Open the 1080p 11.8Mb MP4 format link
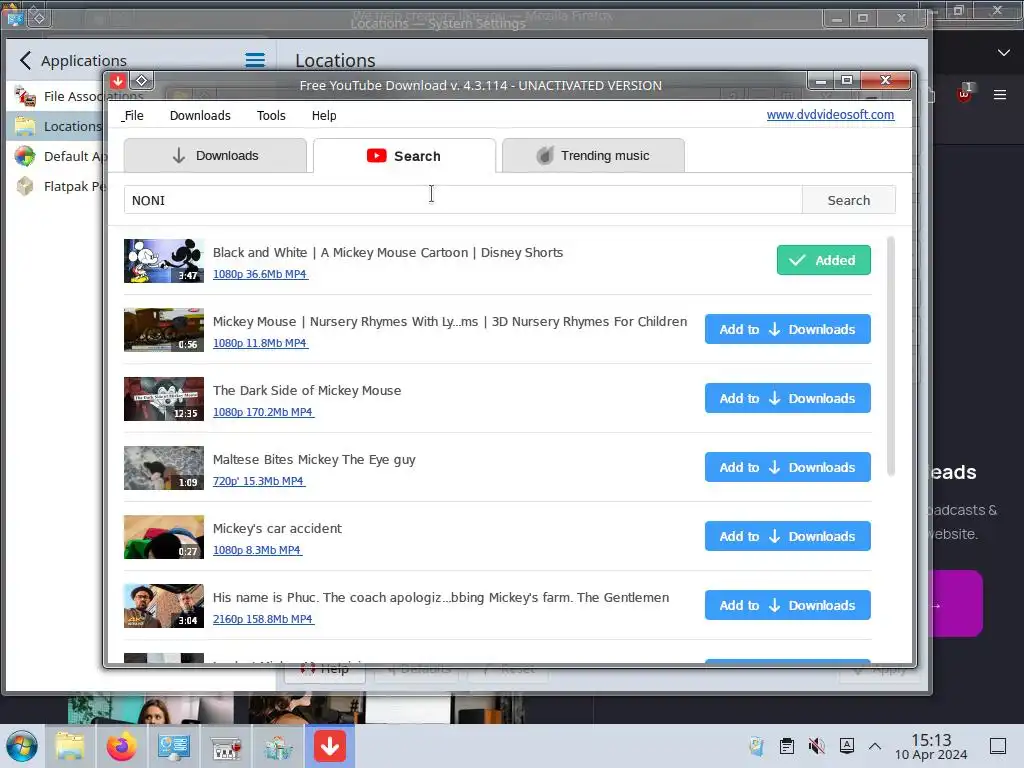Screen dimensions: 1024x768 pos(260,343)
